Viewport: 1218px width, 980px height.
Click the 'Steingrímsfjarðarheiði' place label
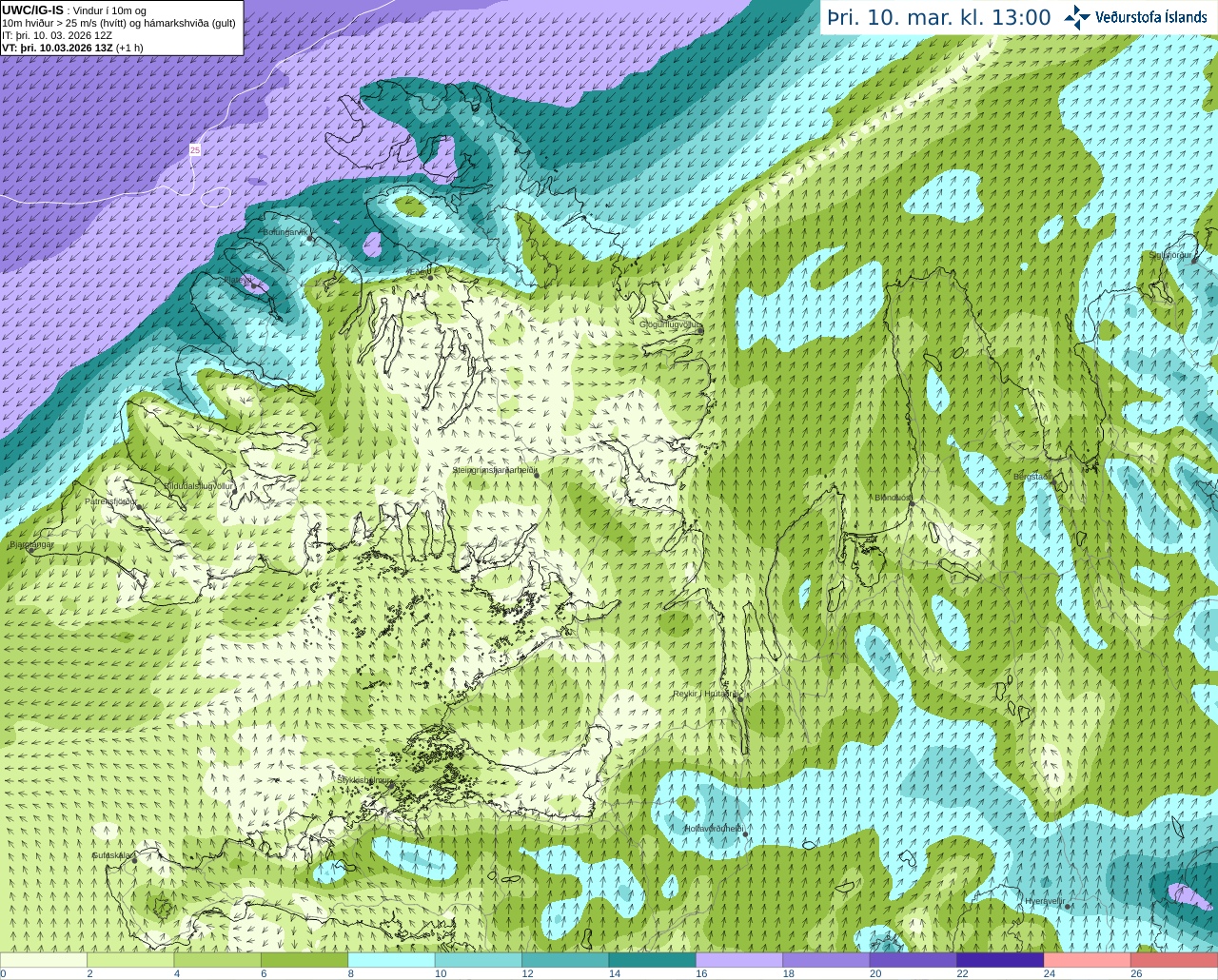coord(495,470)
